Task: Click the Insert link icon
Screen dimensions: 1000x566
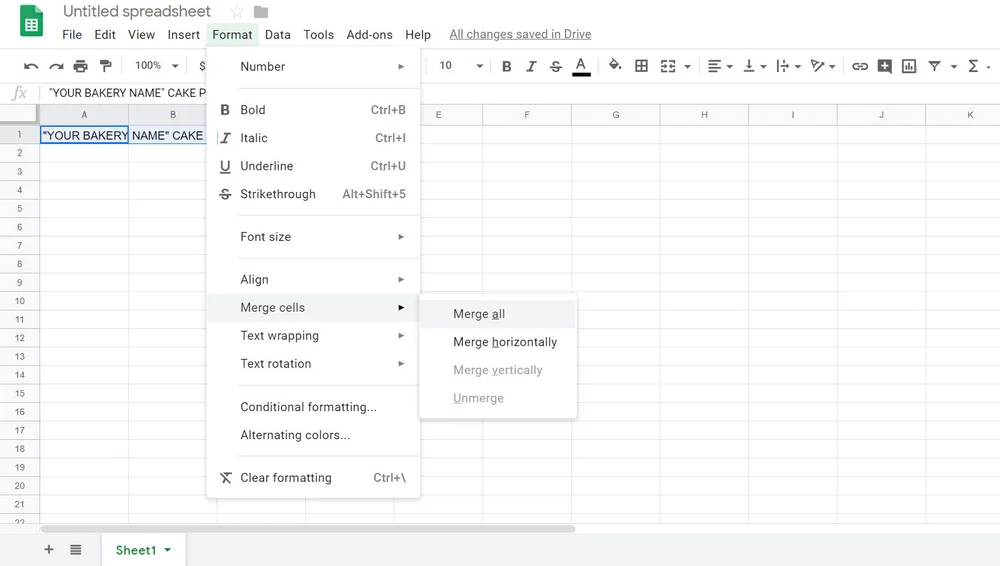Action: (x=860, y=66)
